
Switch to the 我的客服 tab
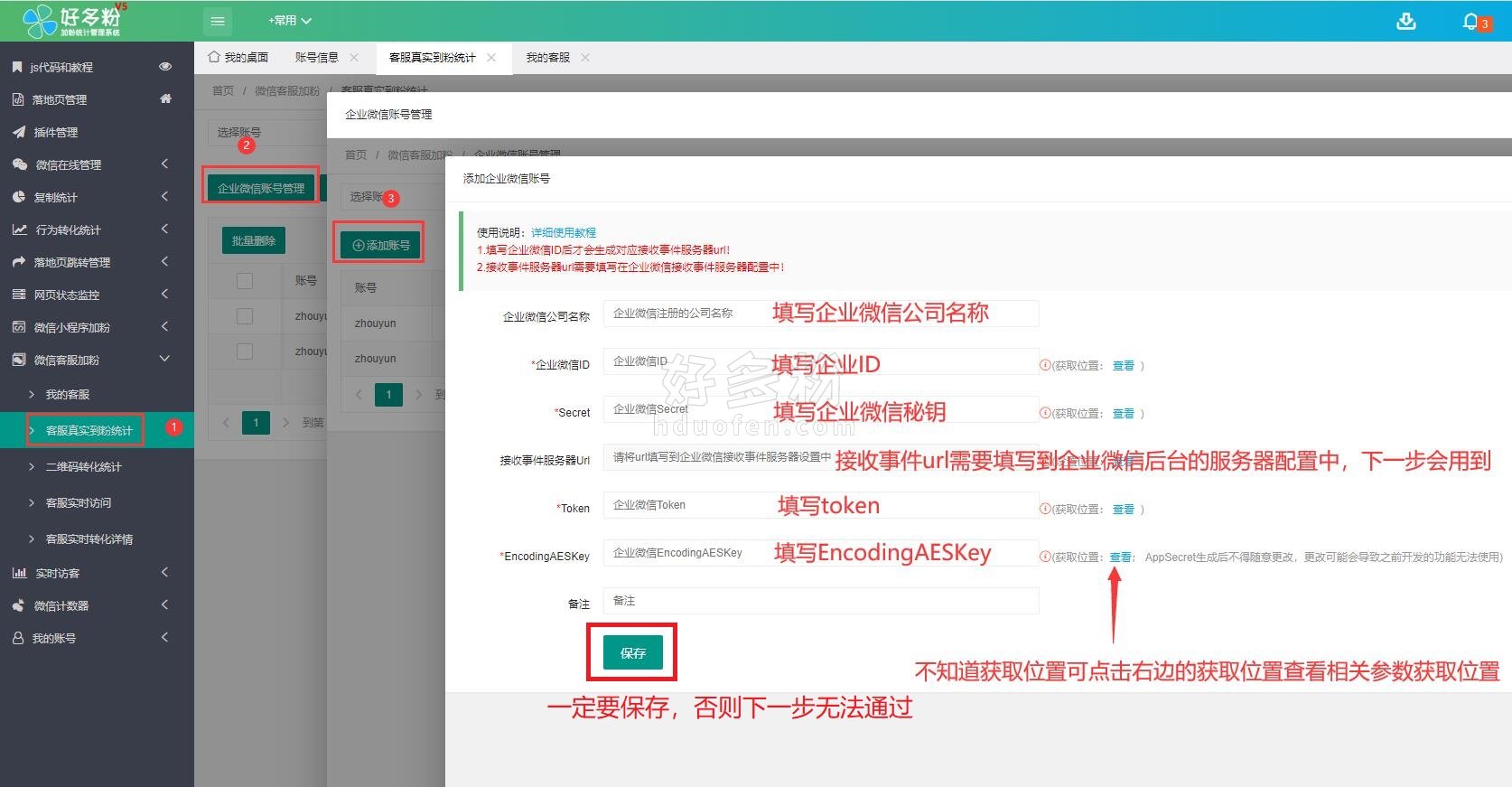click(x=548, y=57)
